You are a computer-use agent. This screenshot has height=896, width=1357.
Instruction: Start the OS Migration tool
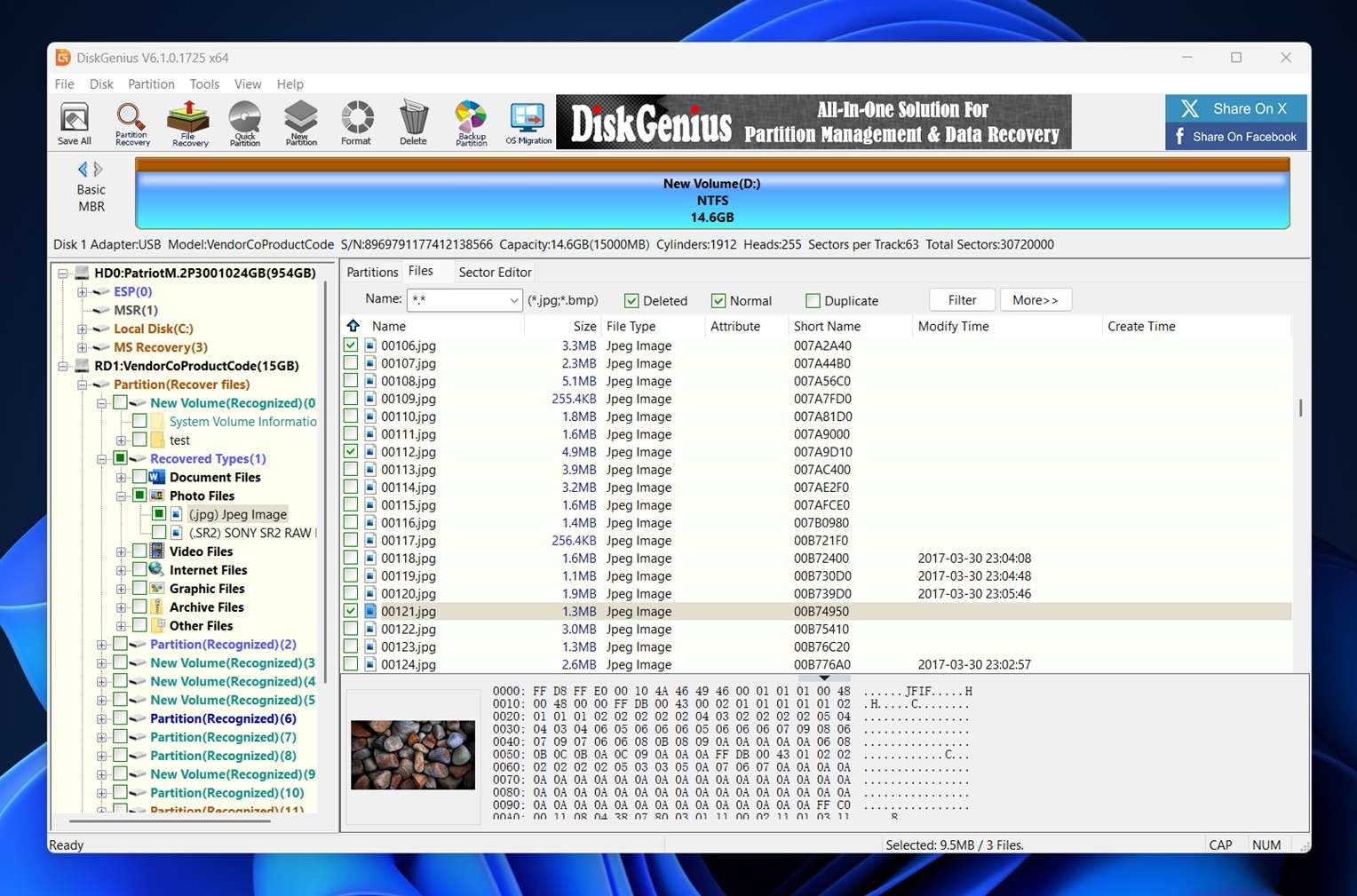point(528,123)
